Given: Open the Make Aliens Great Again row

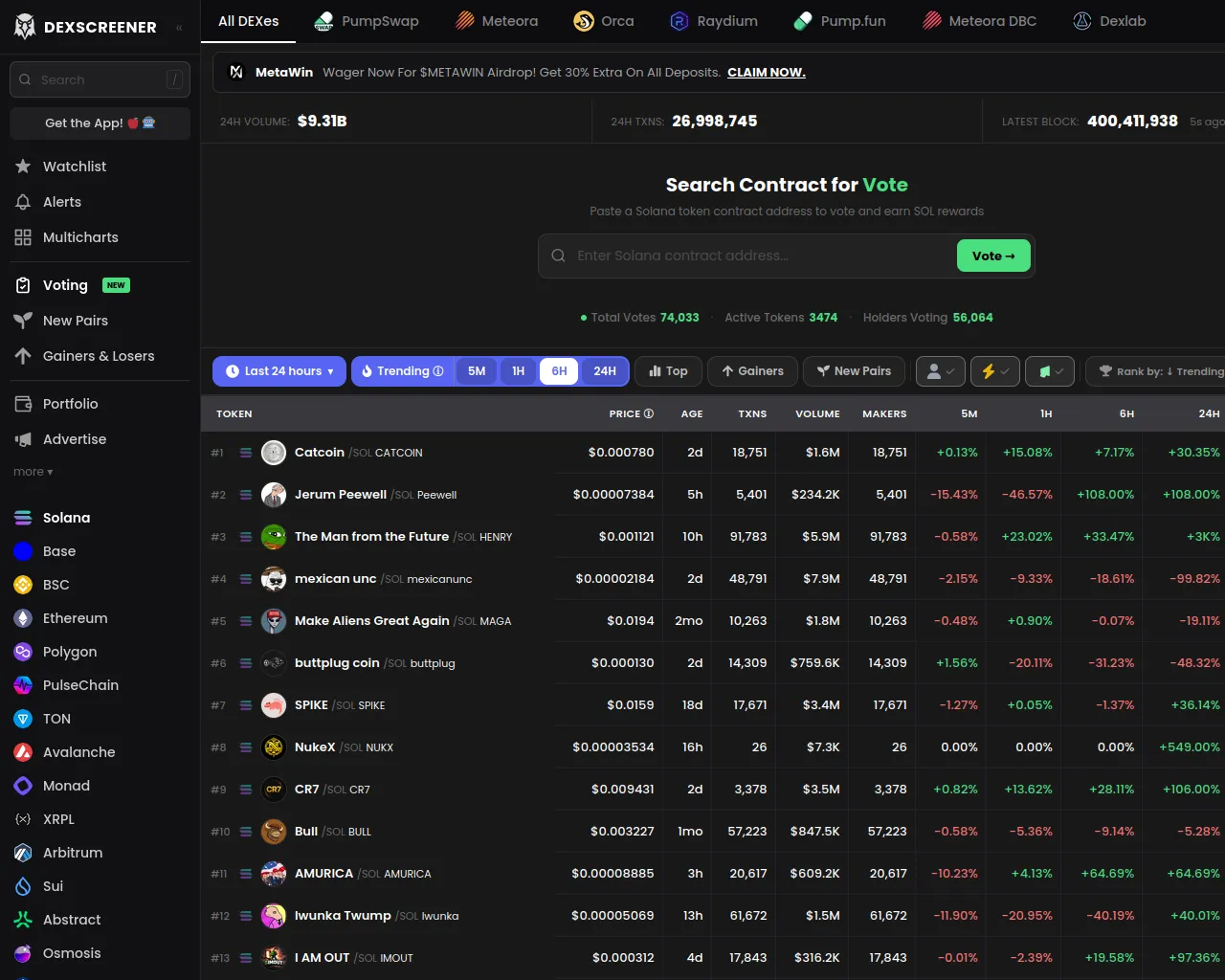Looking at the screenshot, I should click(x=713, y=621).
